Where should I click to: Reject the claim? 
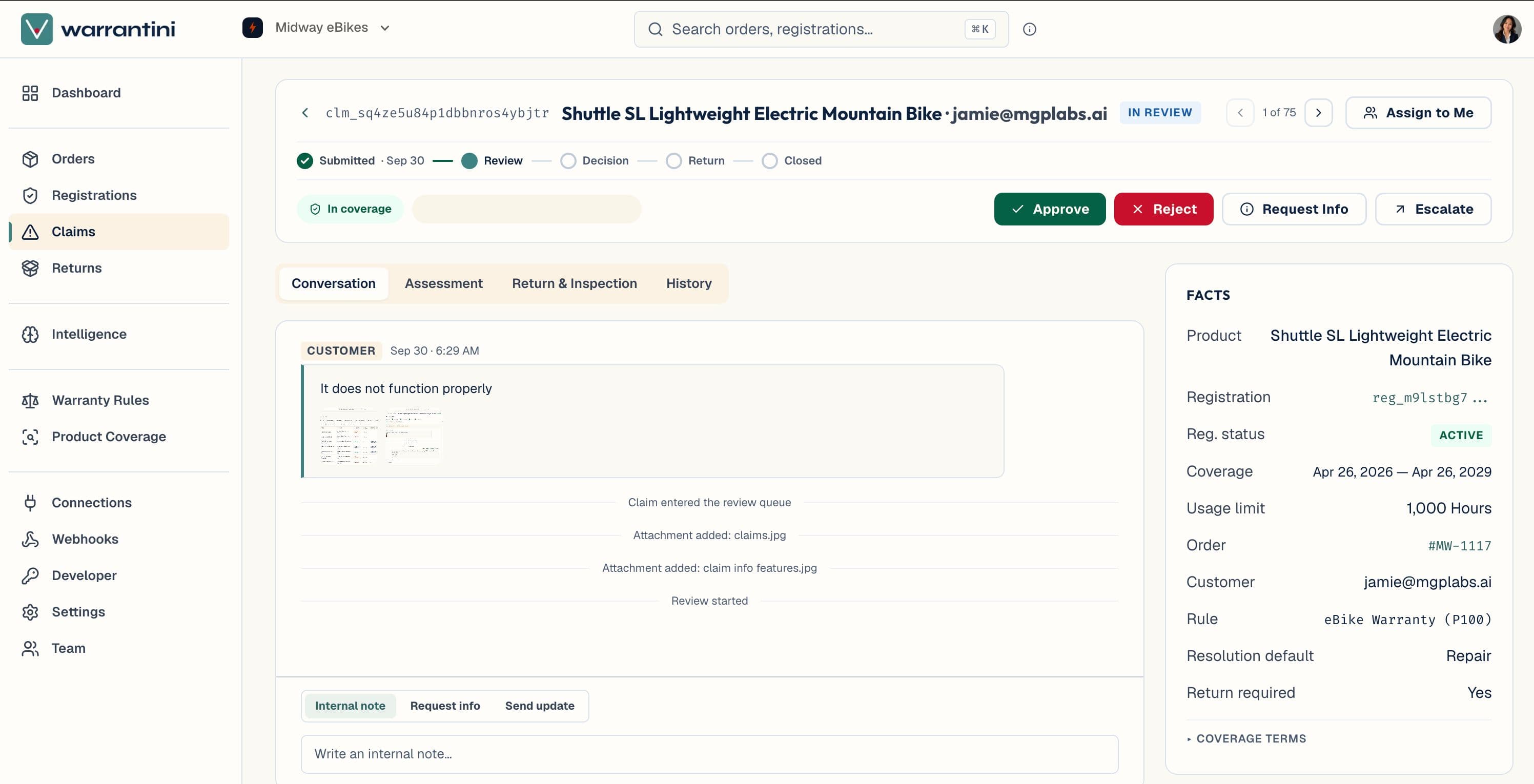point(1163,209)
